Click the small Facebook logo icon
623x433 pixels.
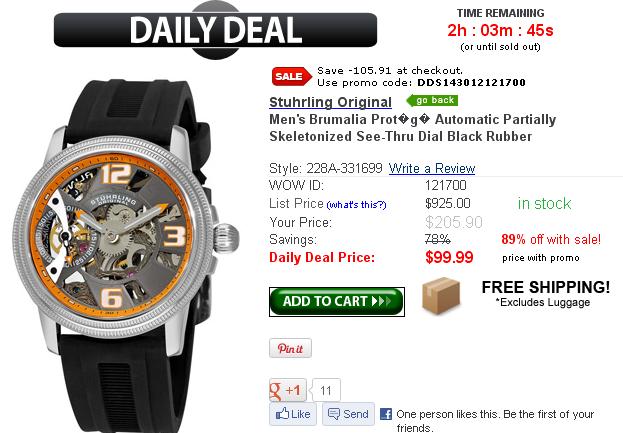click(x=386, y=414)
